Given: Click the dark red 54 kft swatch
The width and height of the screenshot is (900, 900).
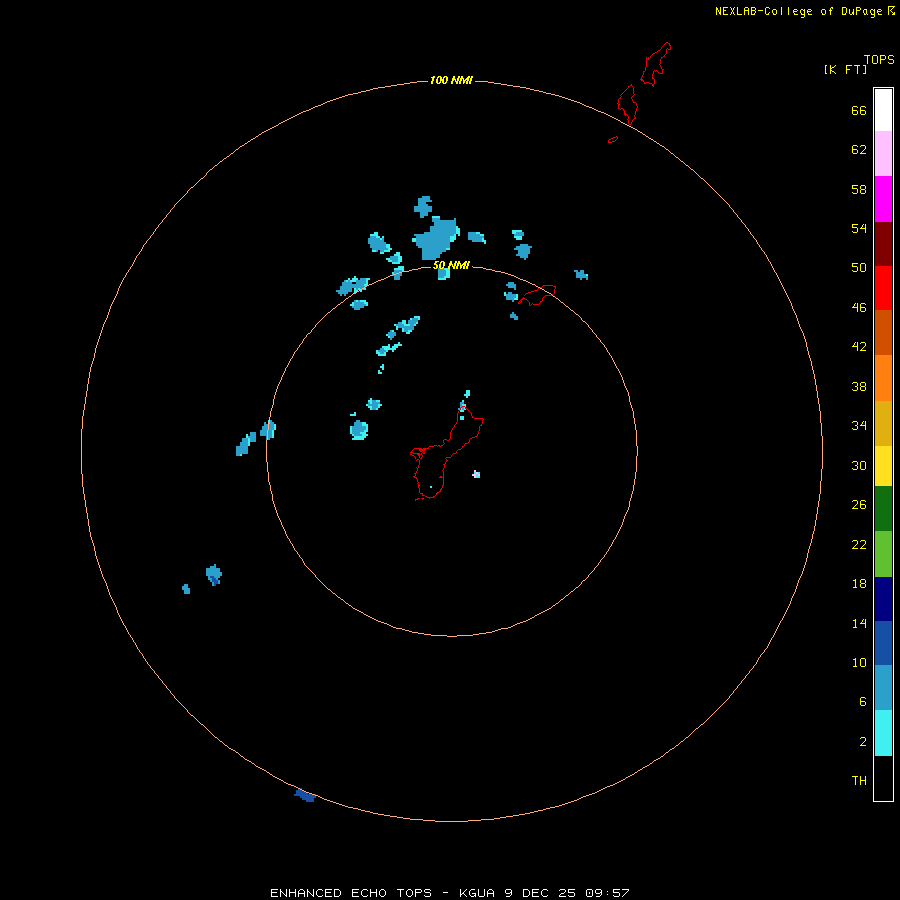Looking at the screenshot, I should (883, 243).
